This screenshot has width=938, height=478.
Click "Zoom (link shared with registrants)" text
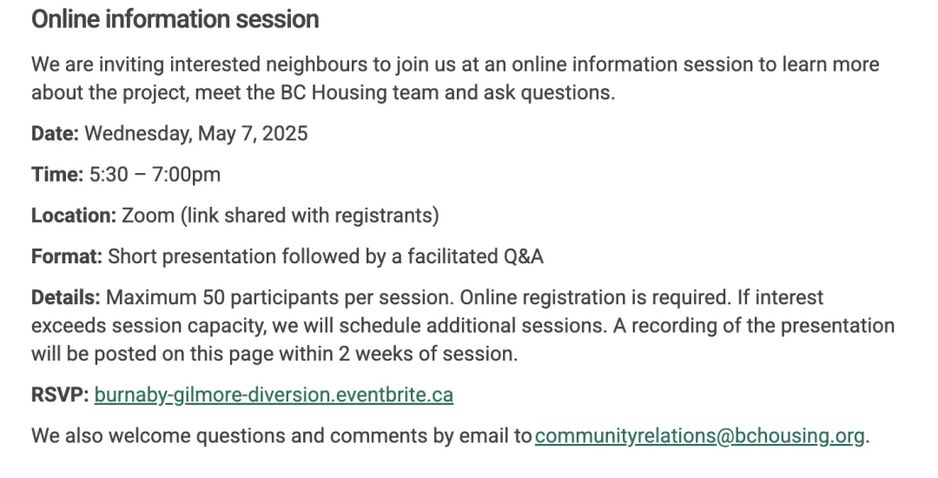click(280, 216)
